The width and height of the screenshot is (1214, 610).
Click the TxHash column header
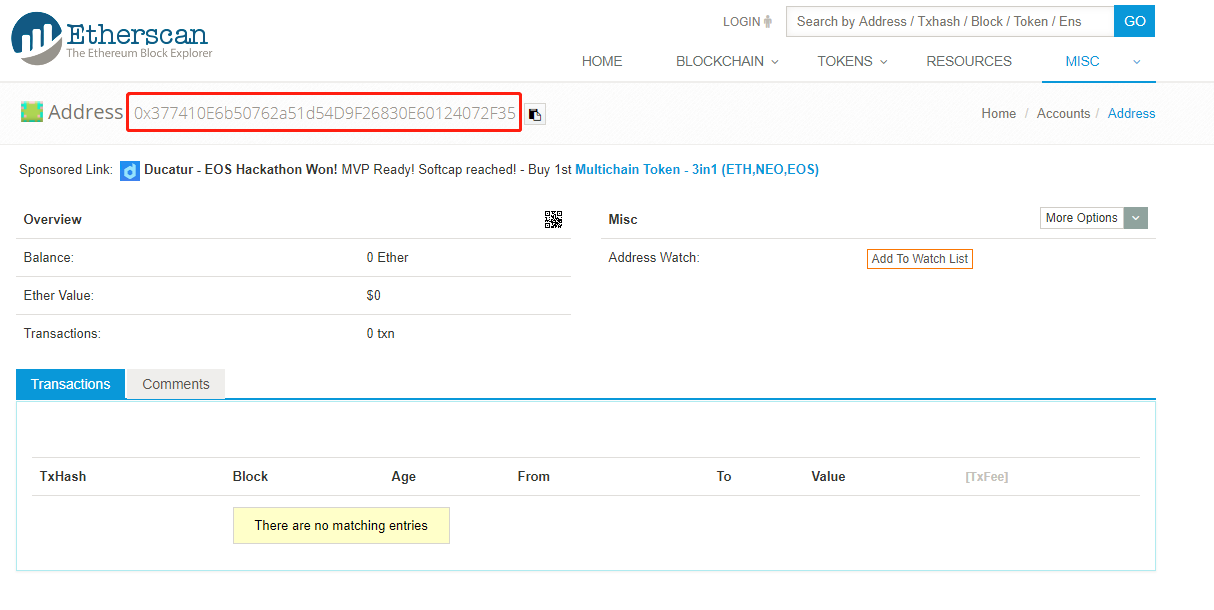coord(63,477)
